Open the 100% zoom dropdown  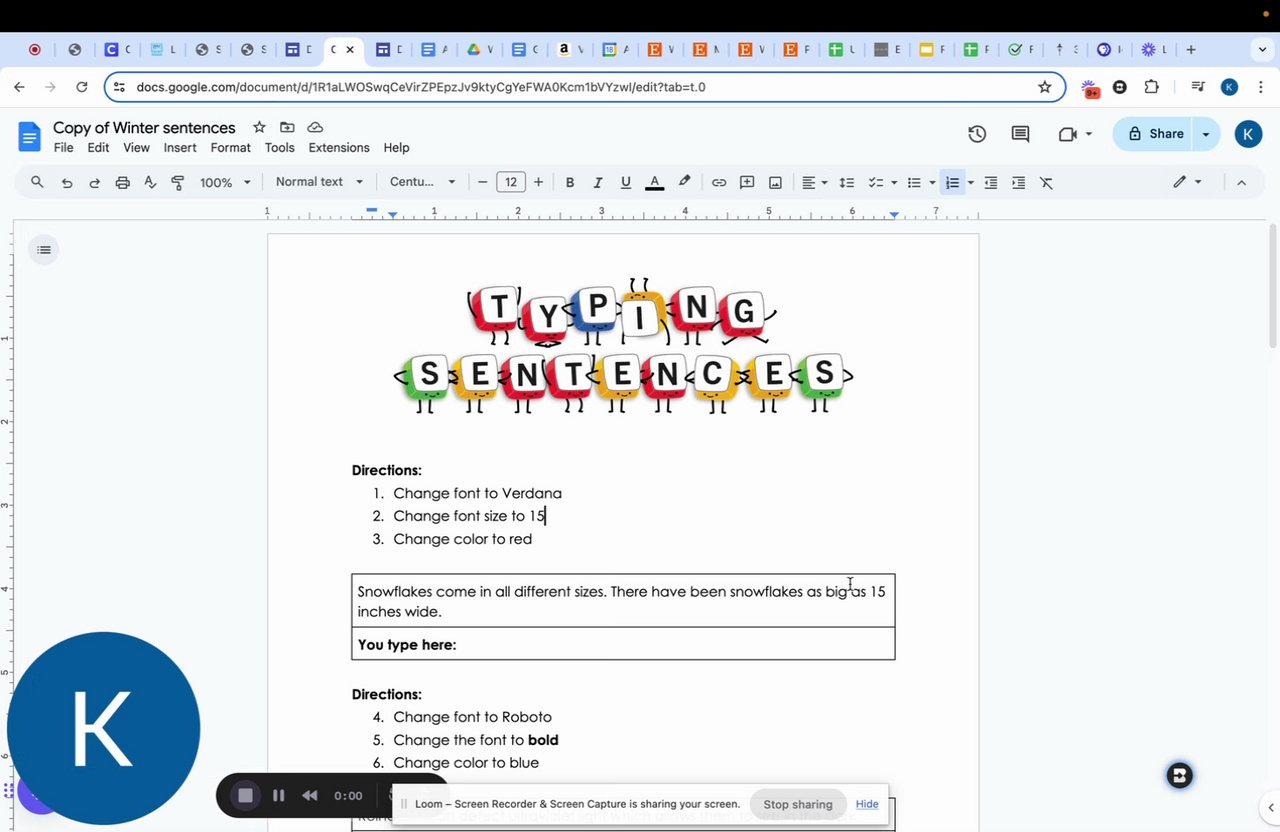tap(225, 182)
